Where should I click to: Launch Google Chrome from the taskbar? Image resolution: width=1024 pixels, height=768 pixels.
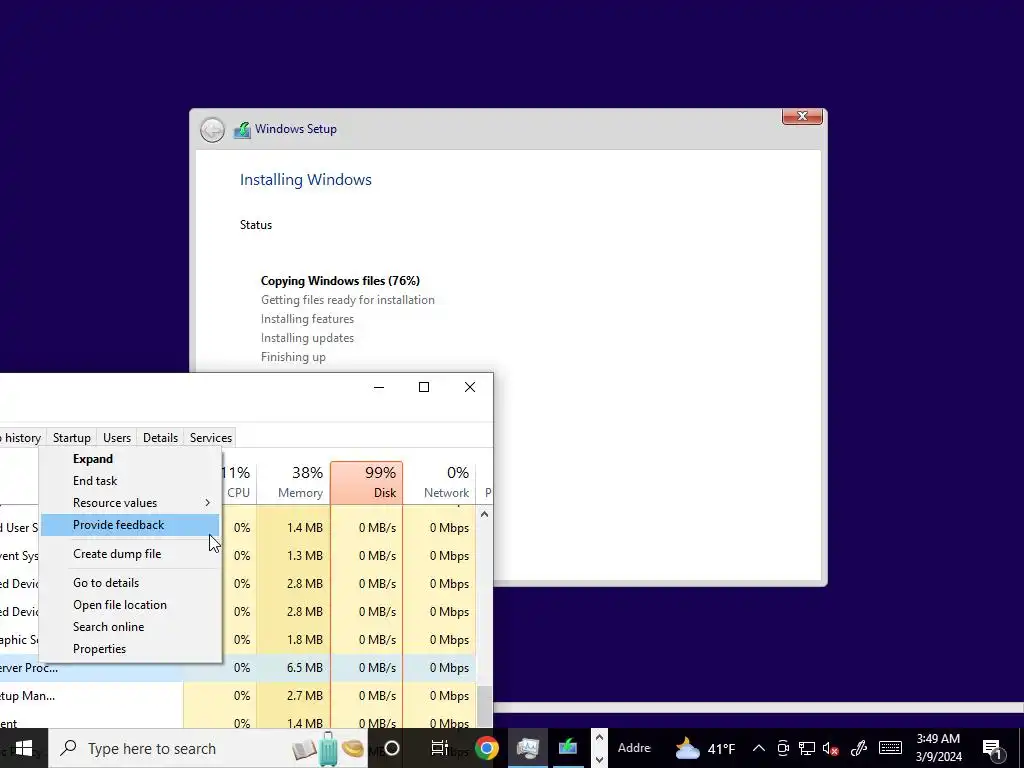pos(487,748)
